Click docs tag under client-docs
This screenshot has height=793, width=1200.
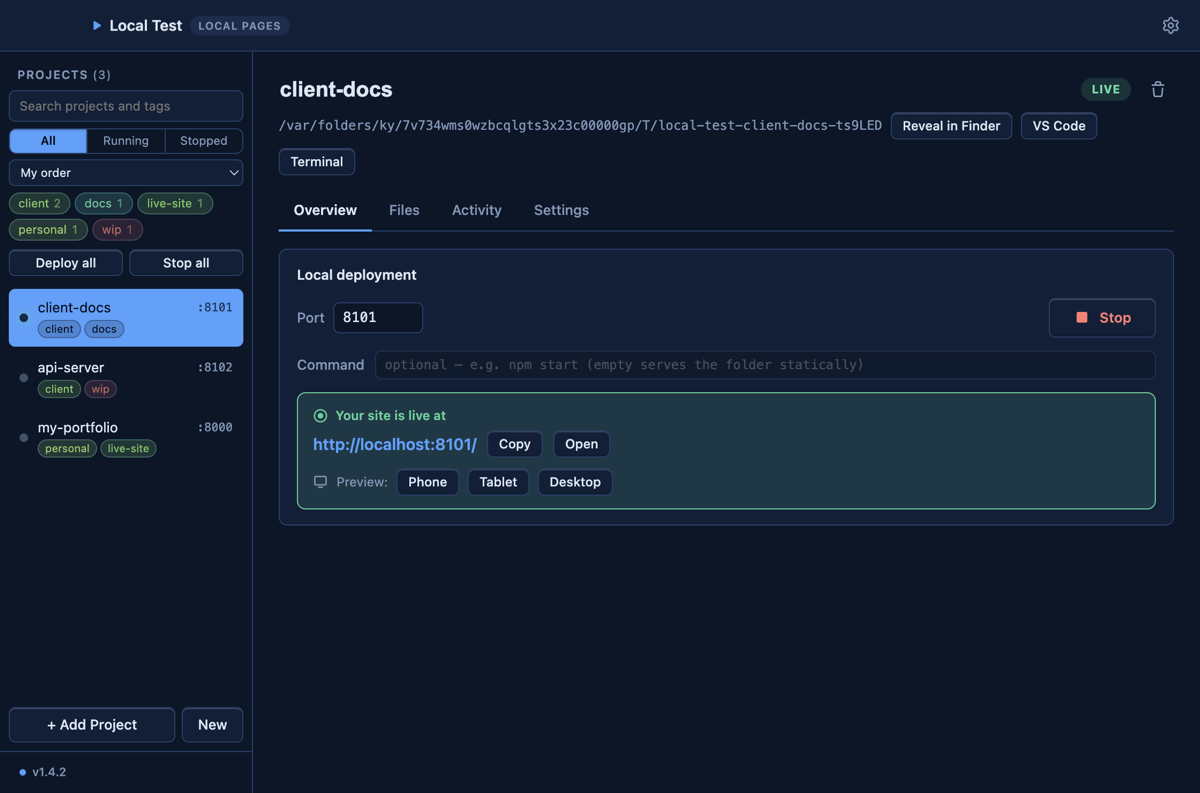click(x=104, y=329)
